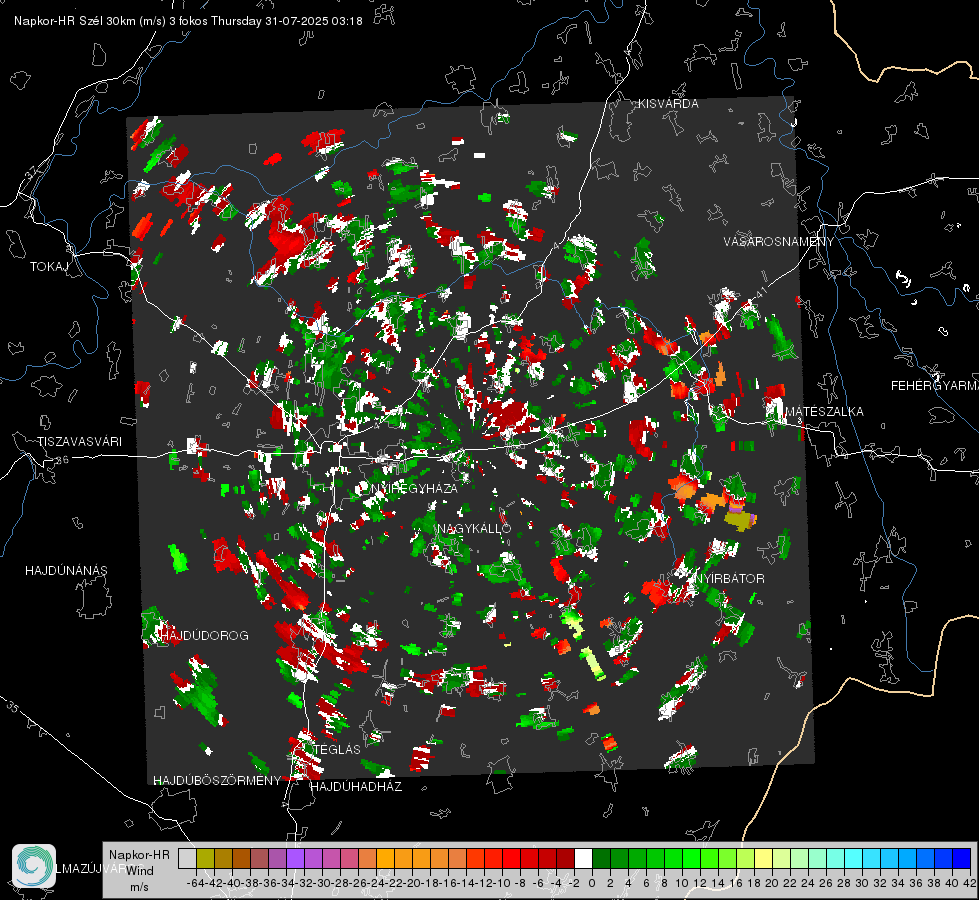The height and width of the screenshot is (900, 979).
Task: Click the NYÍREGYHÁZA city label
Action: 414,488
